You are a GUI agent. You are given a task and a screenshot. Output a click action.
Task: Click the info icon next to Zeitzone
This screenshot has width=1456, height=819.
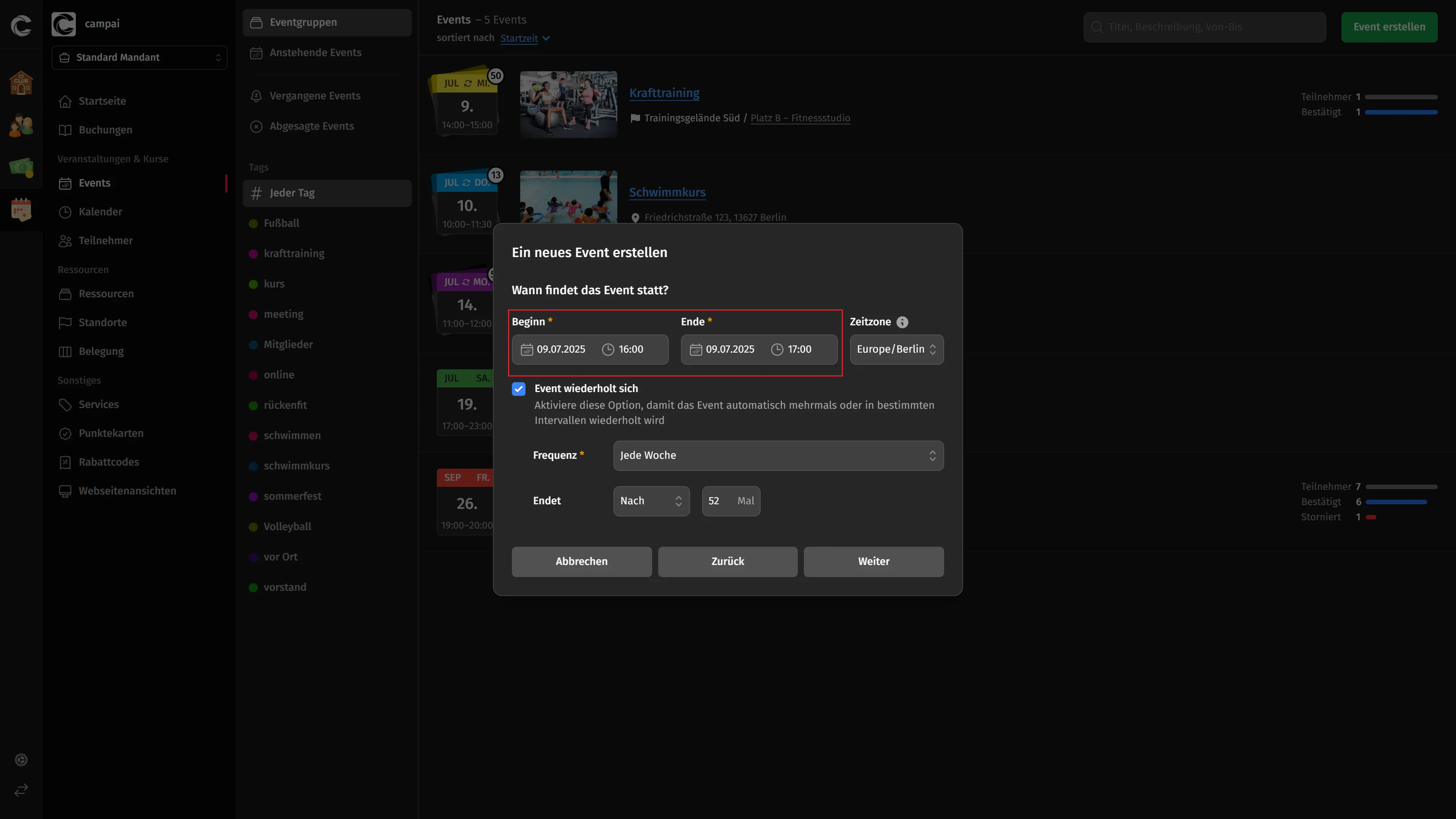pos(902,322)
